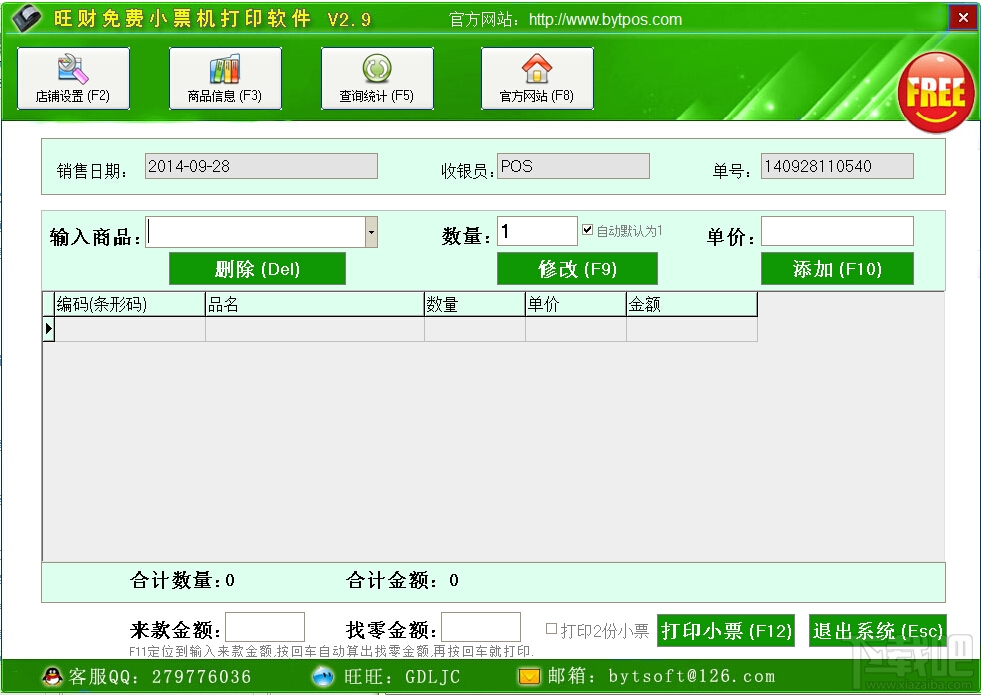This screenshot has width=981, height=695.
Task: Click the printer logo in title bar
Action: [26, 19]
